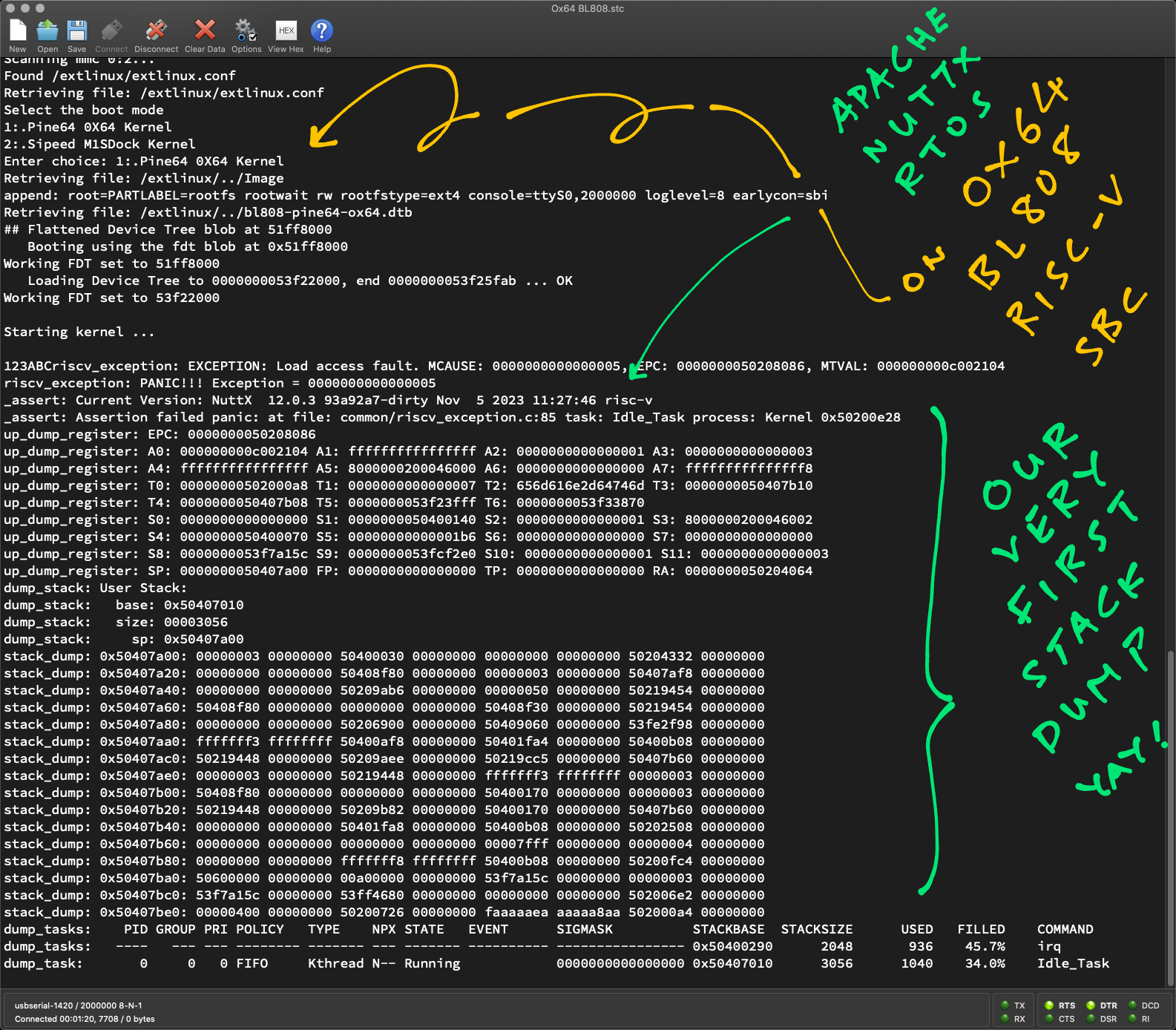Click the TX status LED
The image size is (1176, 1030).
click(x=1005, y=1006)
